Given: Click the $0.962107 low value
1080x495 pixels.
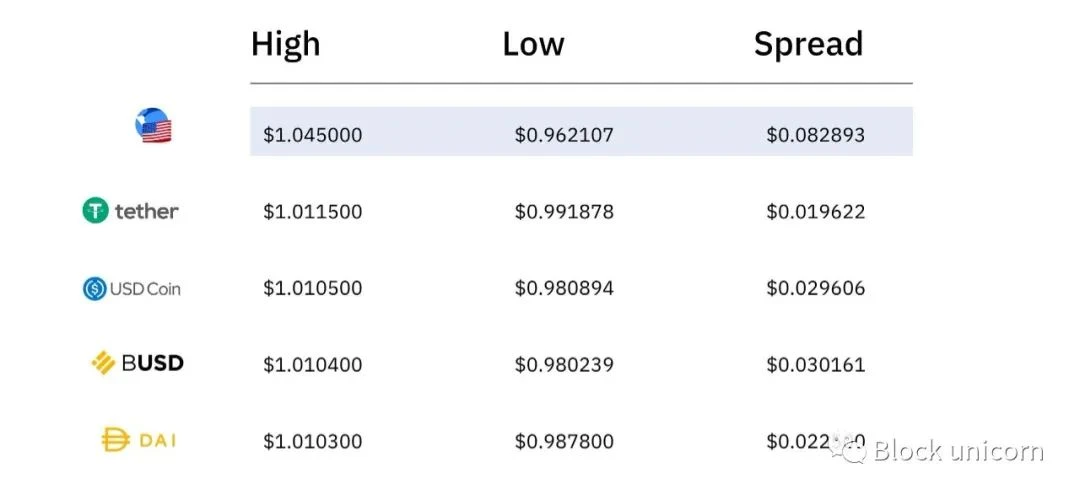Looking at the screenshot, I should click(564, 134).
